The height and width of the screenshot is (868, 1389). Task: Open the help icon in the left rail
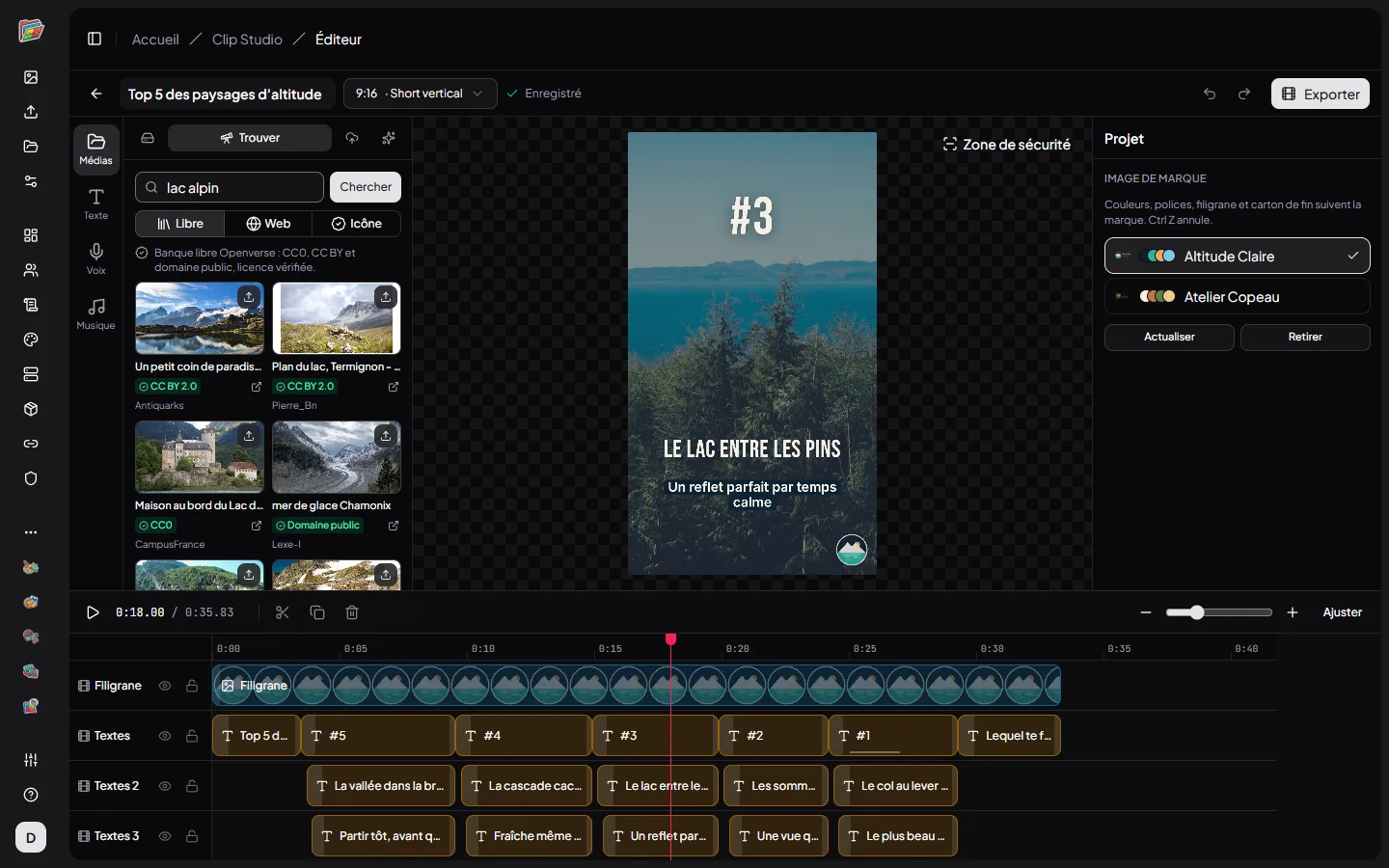pos(31,795)
